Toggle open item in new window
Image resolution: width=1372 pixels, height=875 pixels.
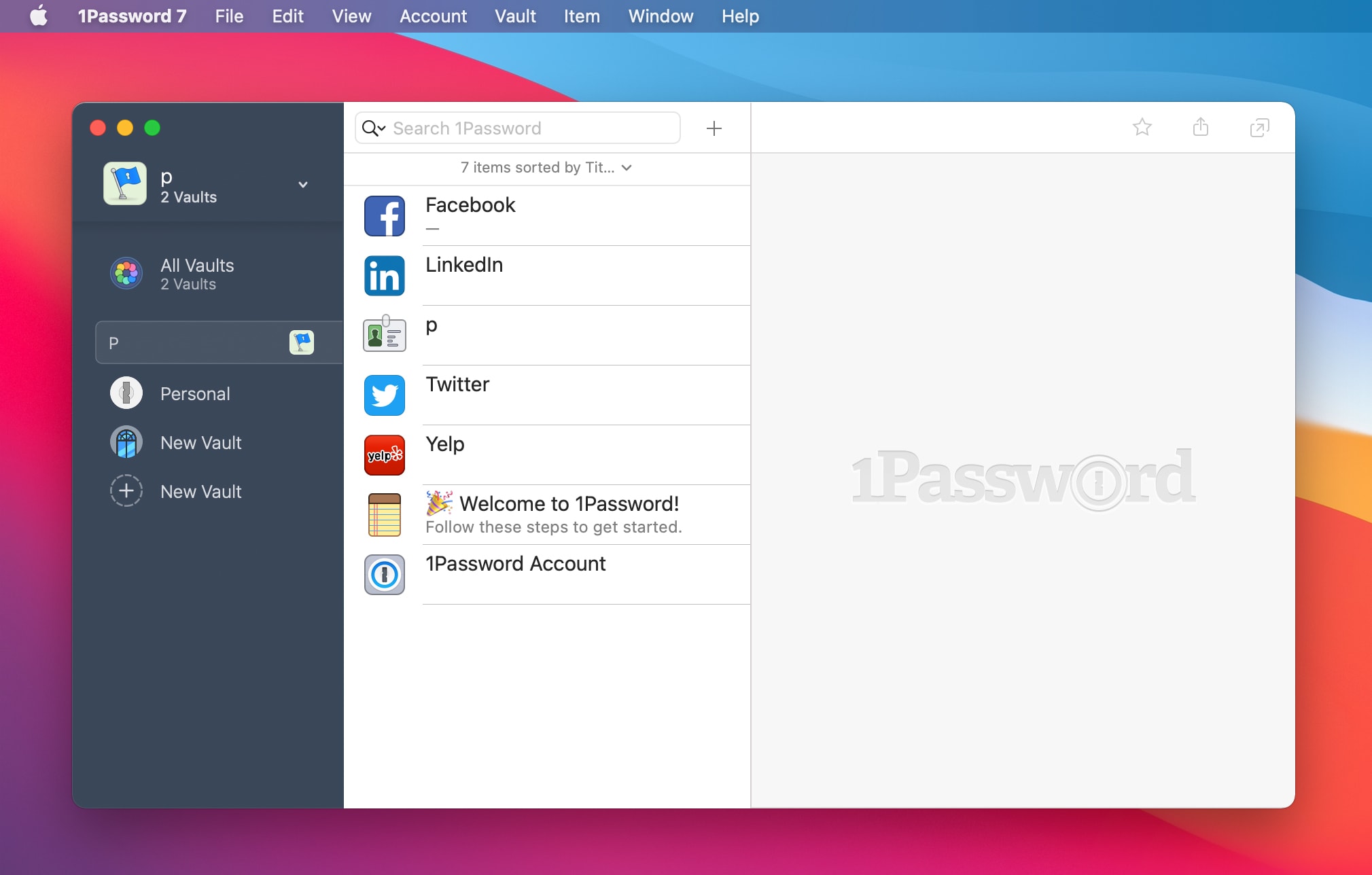tap(1259, 128)
